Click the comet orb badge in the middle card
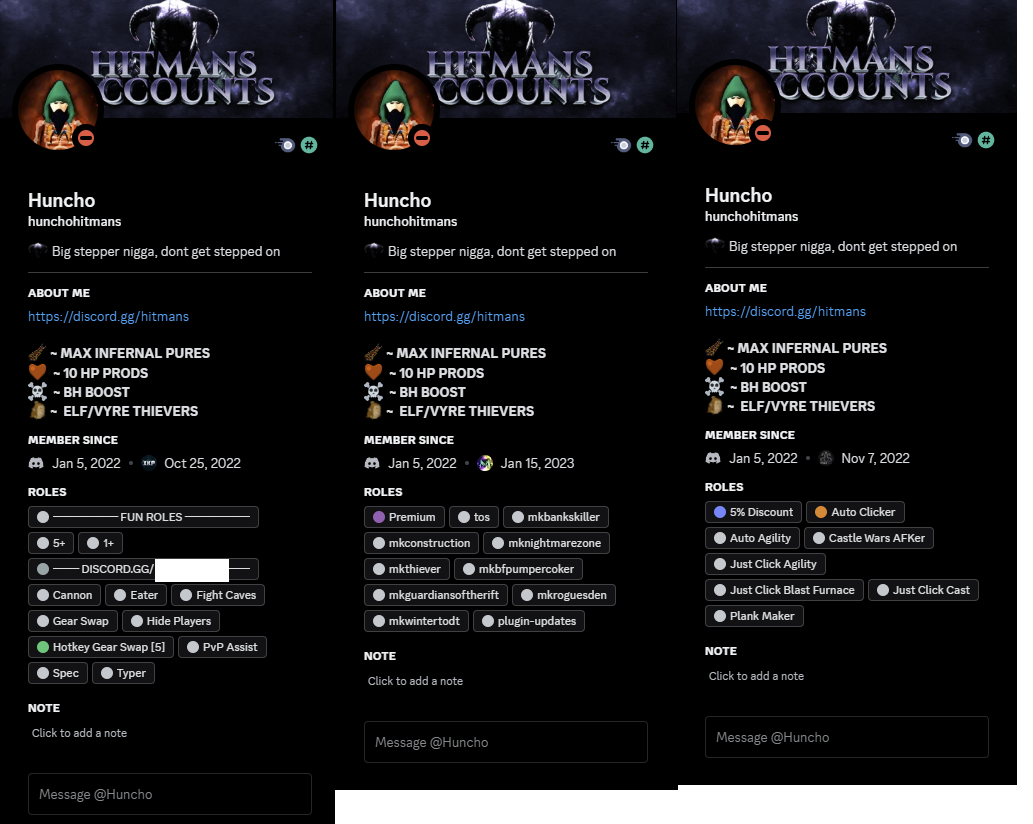The width and height of the screenshot is (1033, 824). (622, 145)
